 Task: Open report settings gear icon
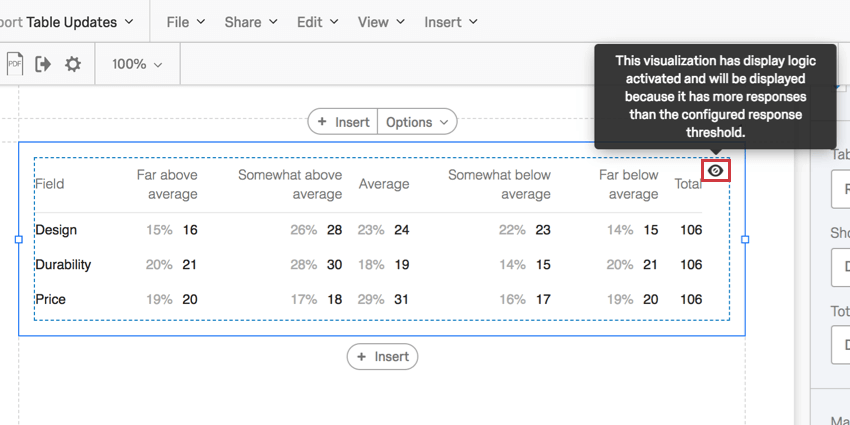[x=73, y=64]
